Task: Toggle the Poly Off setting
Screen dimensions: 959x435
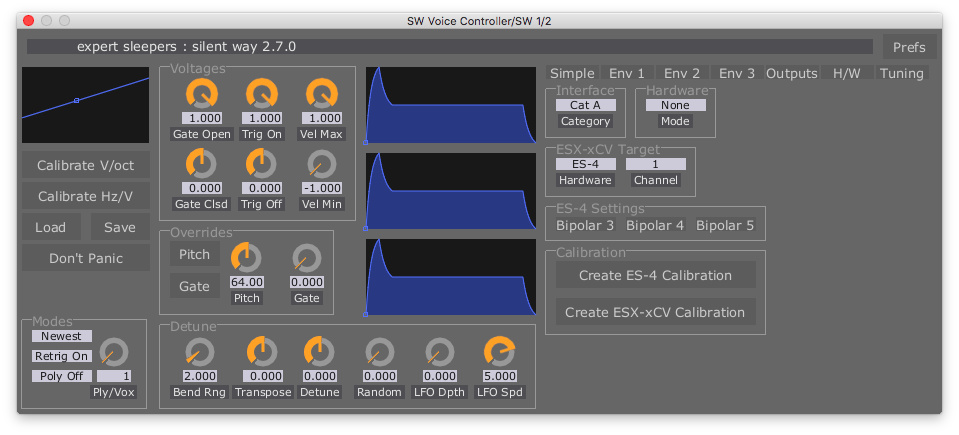Action: (62, 376)
